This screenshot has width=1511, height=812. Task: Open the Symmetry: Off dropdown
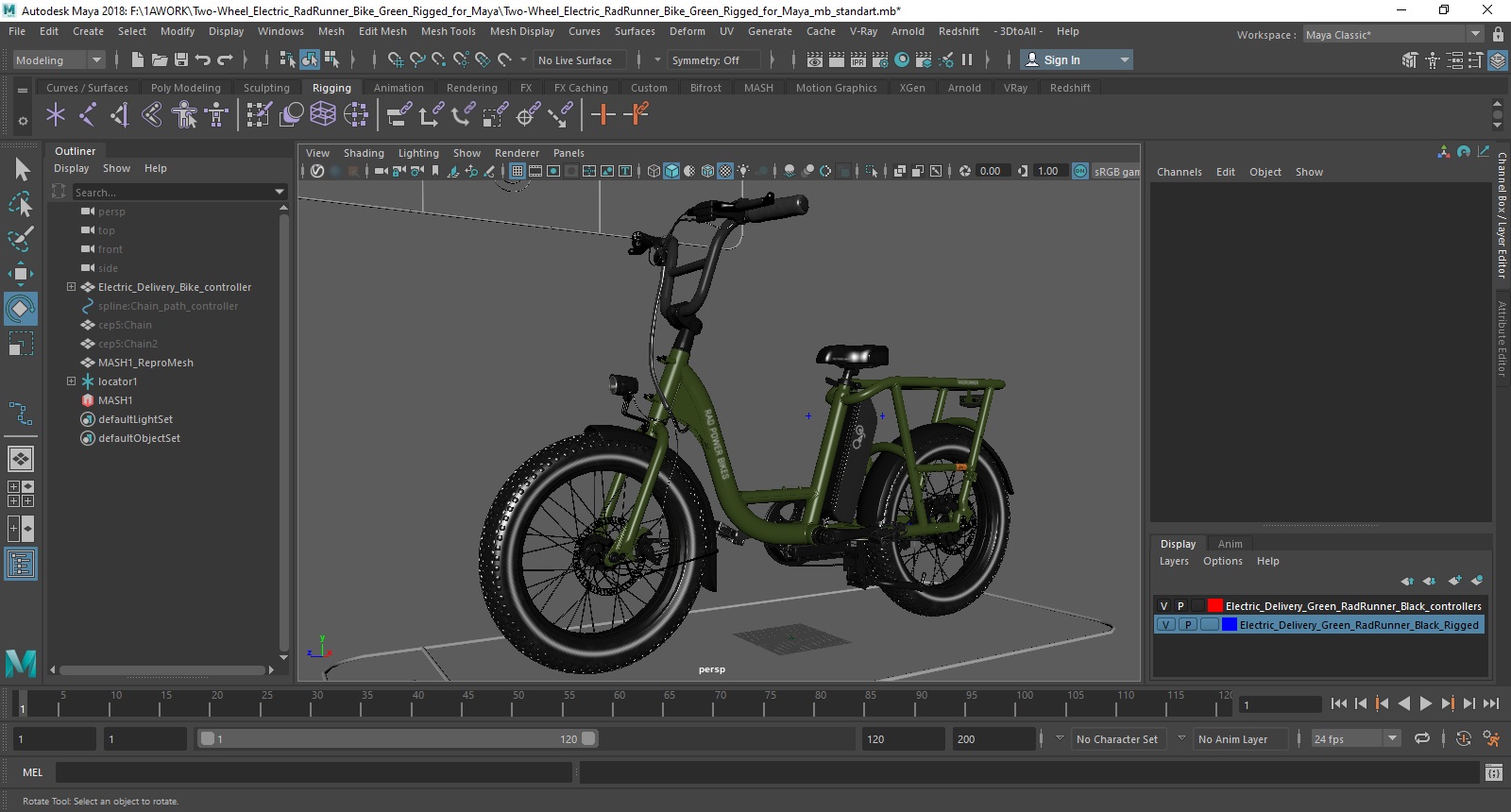click(x=714, y=59)
